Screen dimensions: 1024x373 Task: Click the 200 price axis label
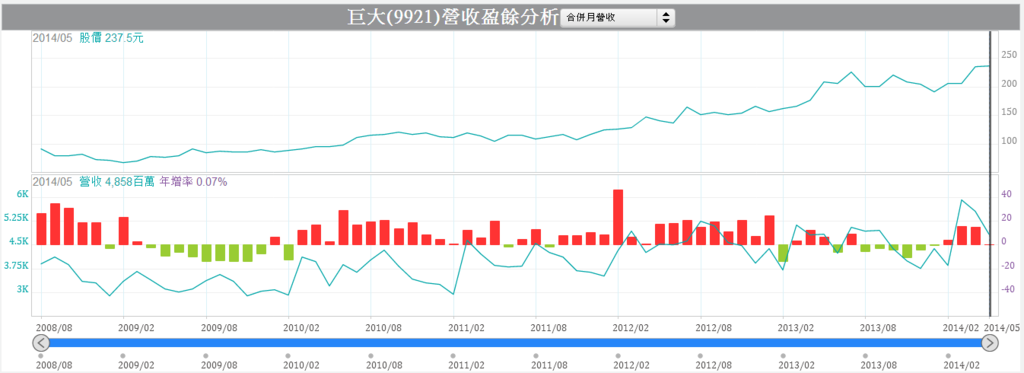[1009, 84]
